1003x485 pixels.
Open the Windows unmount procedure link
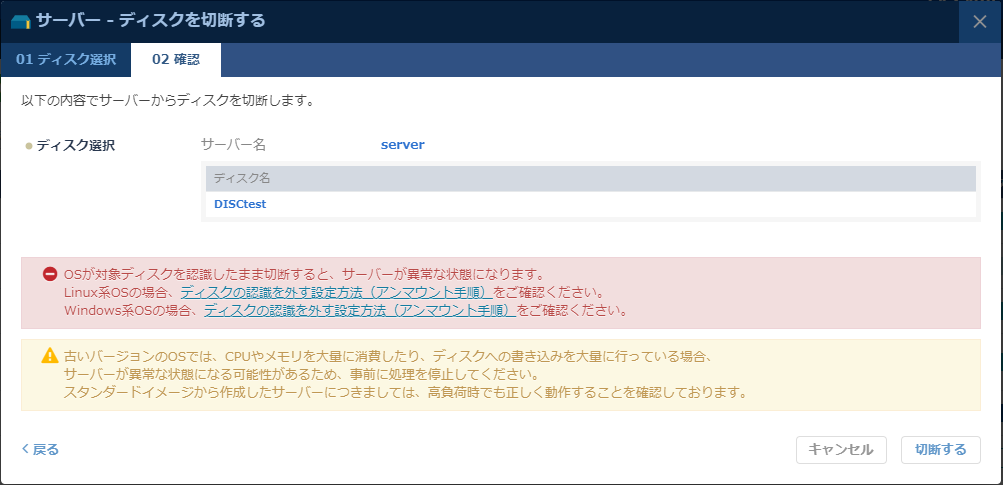(360, 311)
